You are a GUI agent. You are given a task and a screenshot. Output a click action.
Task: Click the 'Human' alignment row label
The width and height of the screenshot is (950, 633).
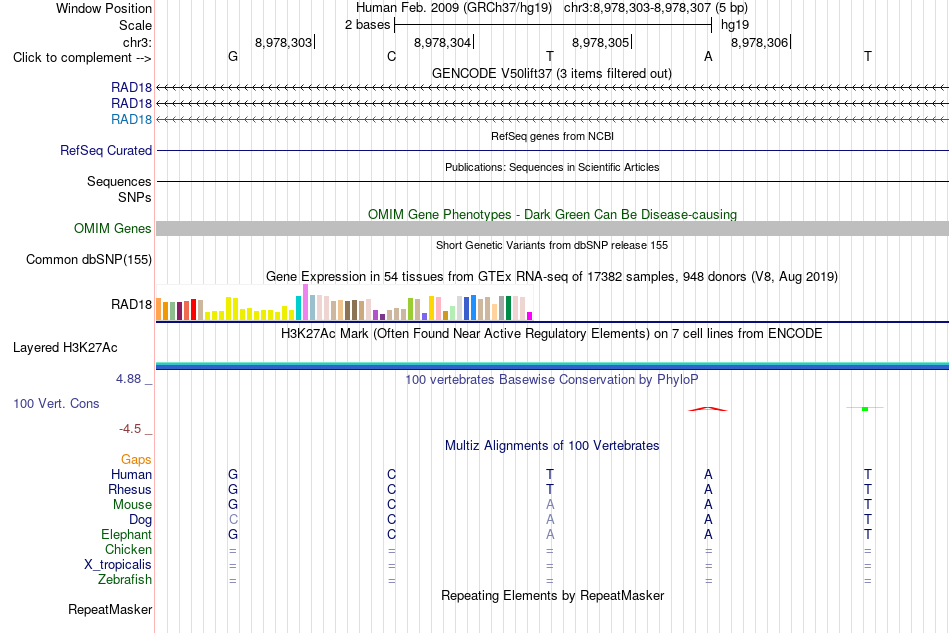pos(131,474)
